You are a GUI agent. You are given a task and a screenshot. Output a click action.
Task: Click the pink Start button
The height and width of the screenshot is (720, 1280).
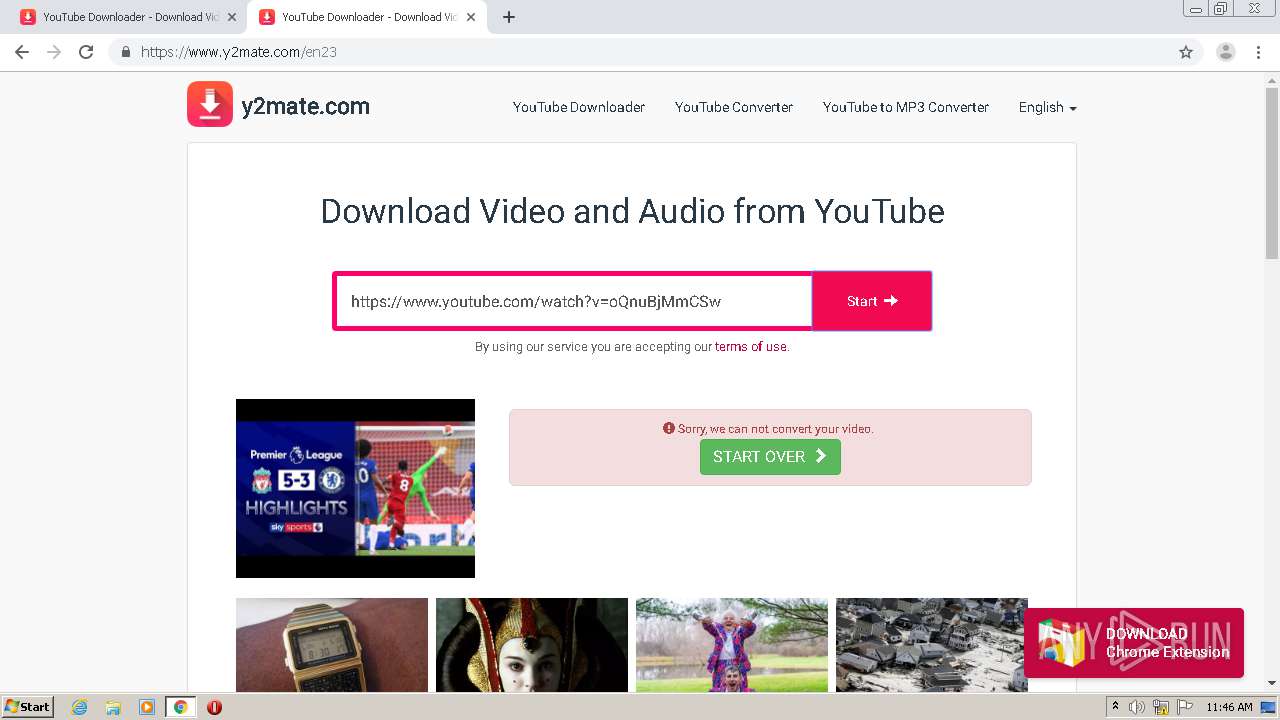coord(872,301)
